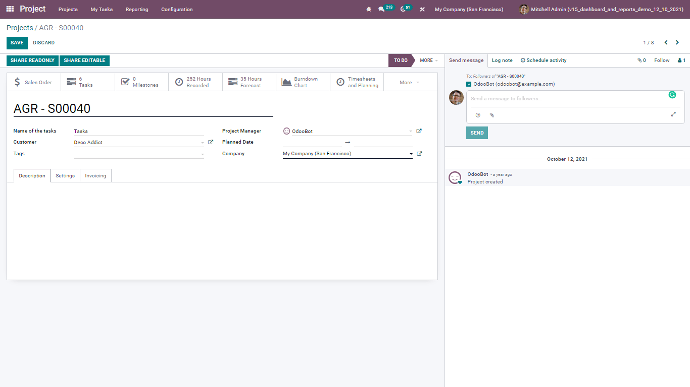The width and height of the screenshot is (690, 387).
Task: Click the SEND message button
Action: point(477,133)
